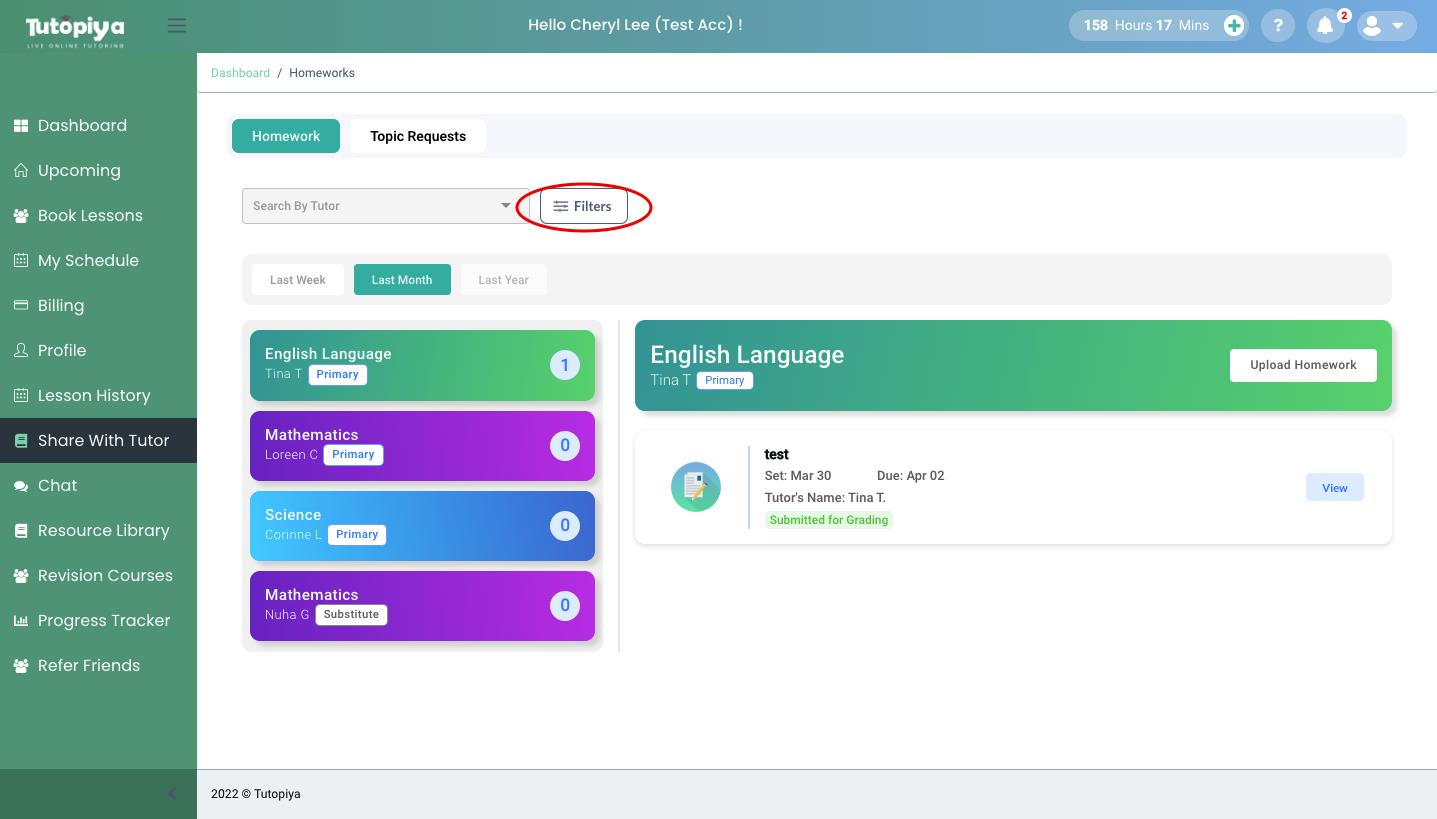
Task: Go to Progress Tracker in the sidebar
Action: pos(103,620)
